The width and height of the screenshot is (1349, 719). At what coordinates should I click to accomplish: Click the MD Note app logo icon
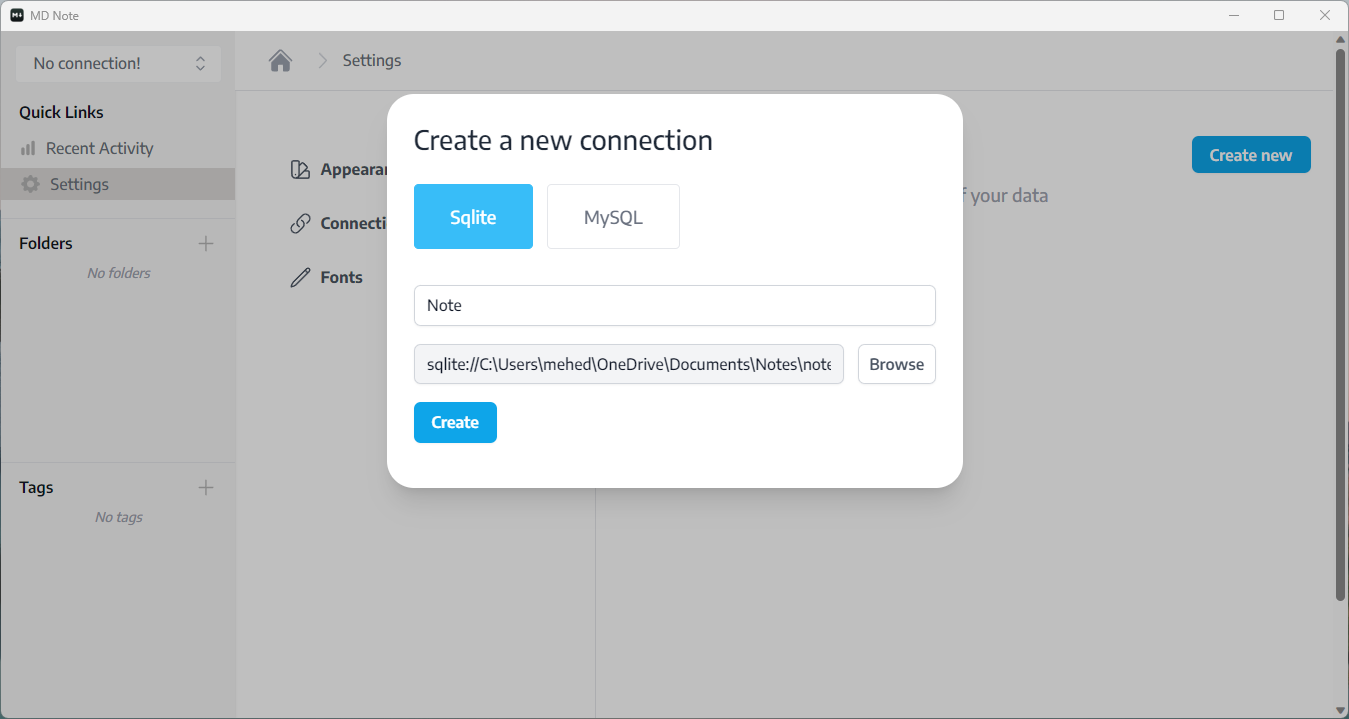click(17, 15)
